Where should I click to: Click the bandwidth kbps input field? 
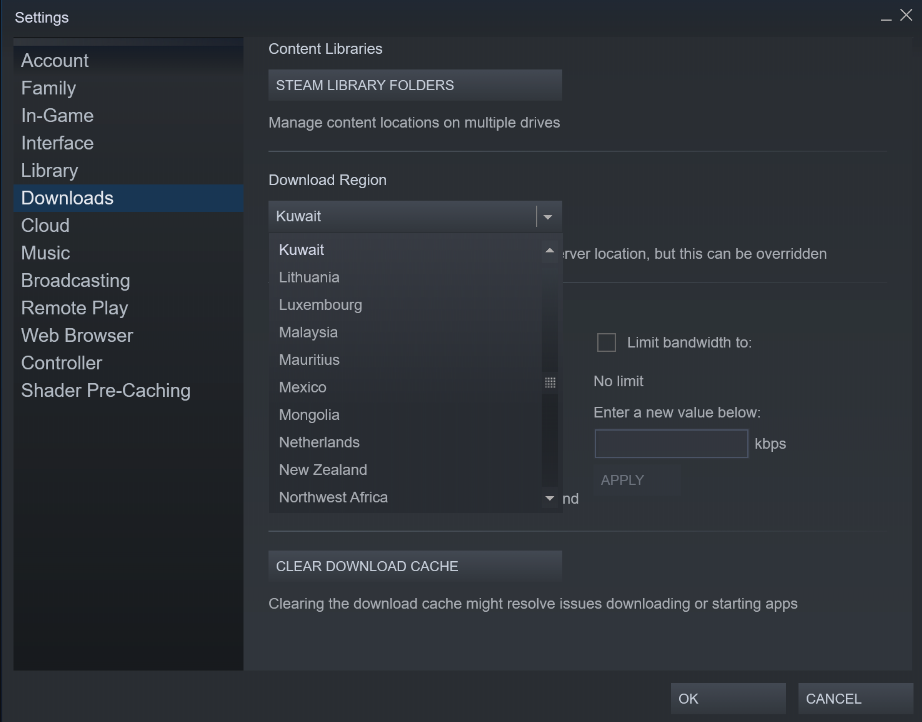click(671, 444)
